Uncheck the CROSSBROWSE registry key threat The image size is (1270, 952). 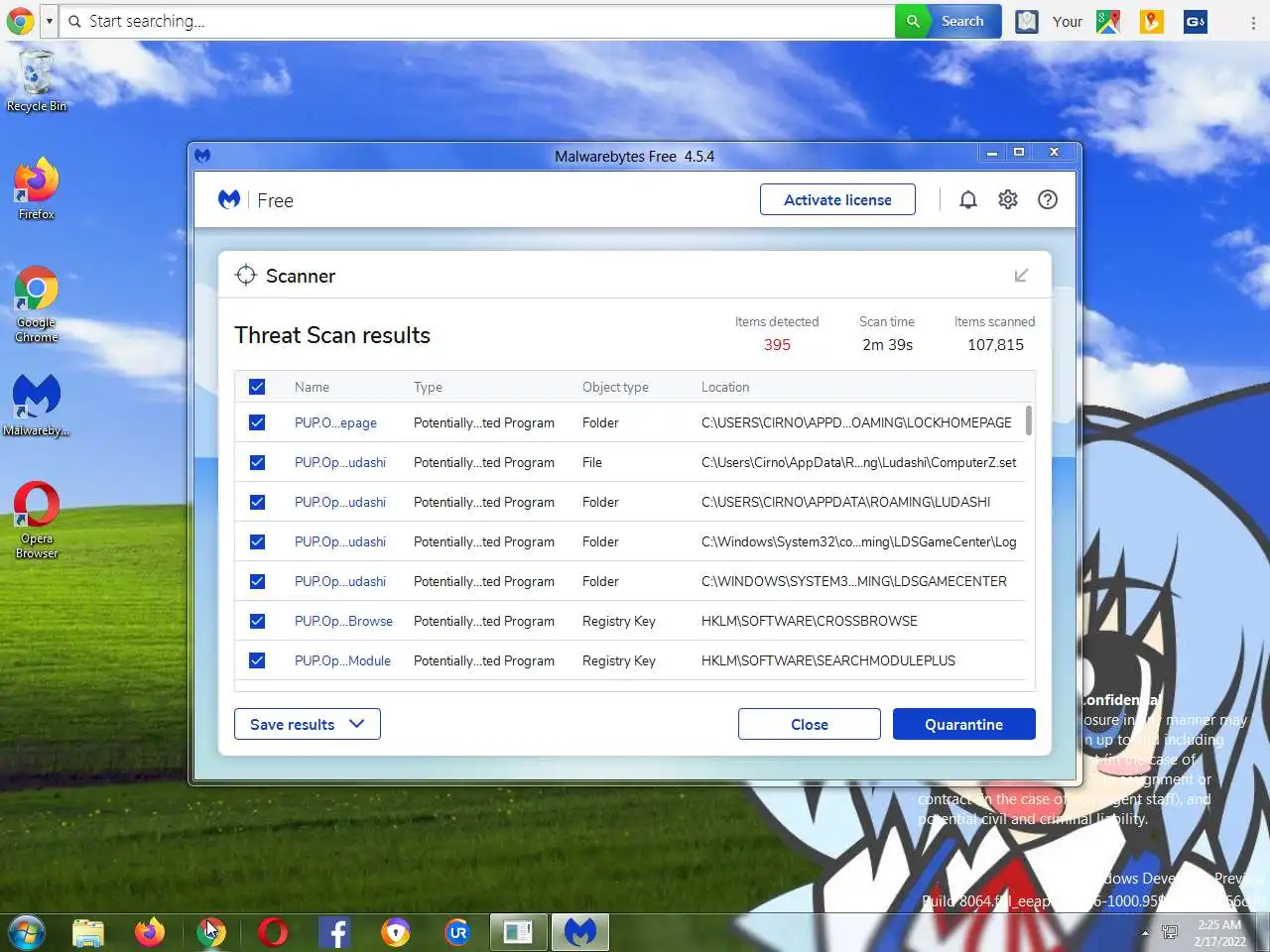(257, 621)
